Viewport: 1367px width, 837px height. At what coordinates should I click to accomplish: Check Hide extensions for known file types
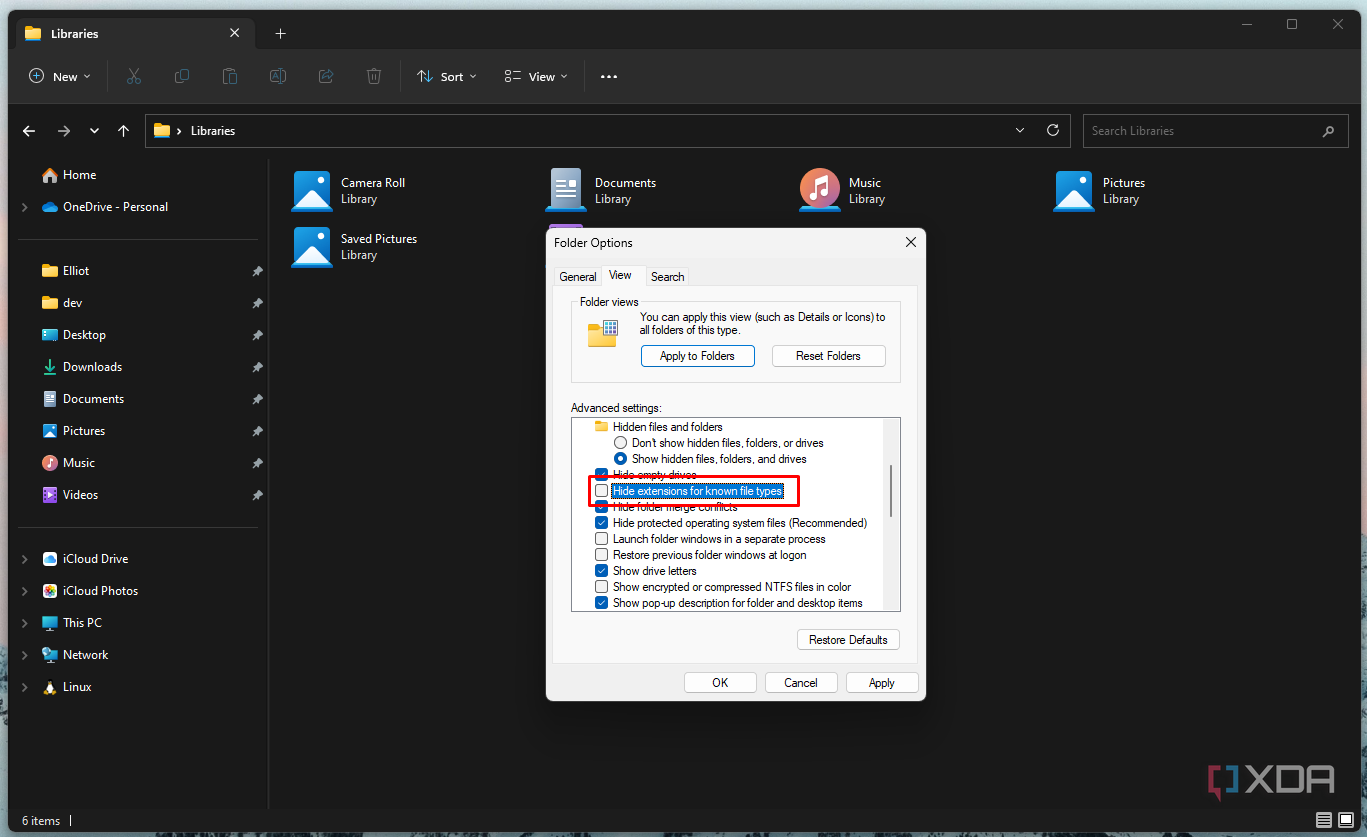(x=601, y=491)
